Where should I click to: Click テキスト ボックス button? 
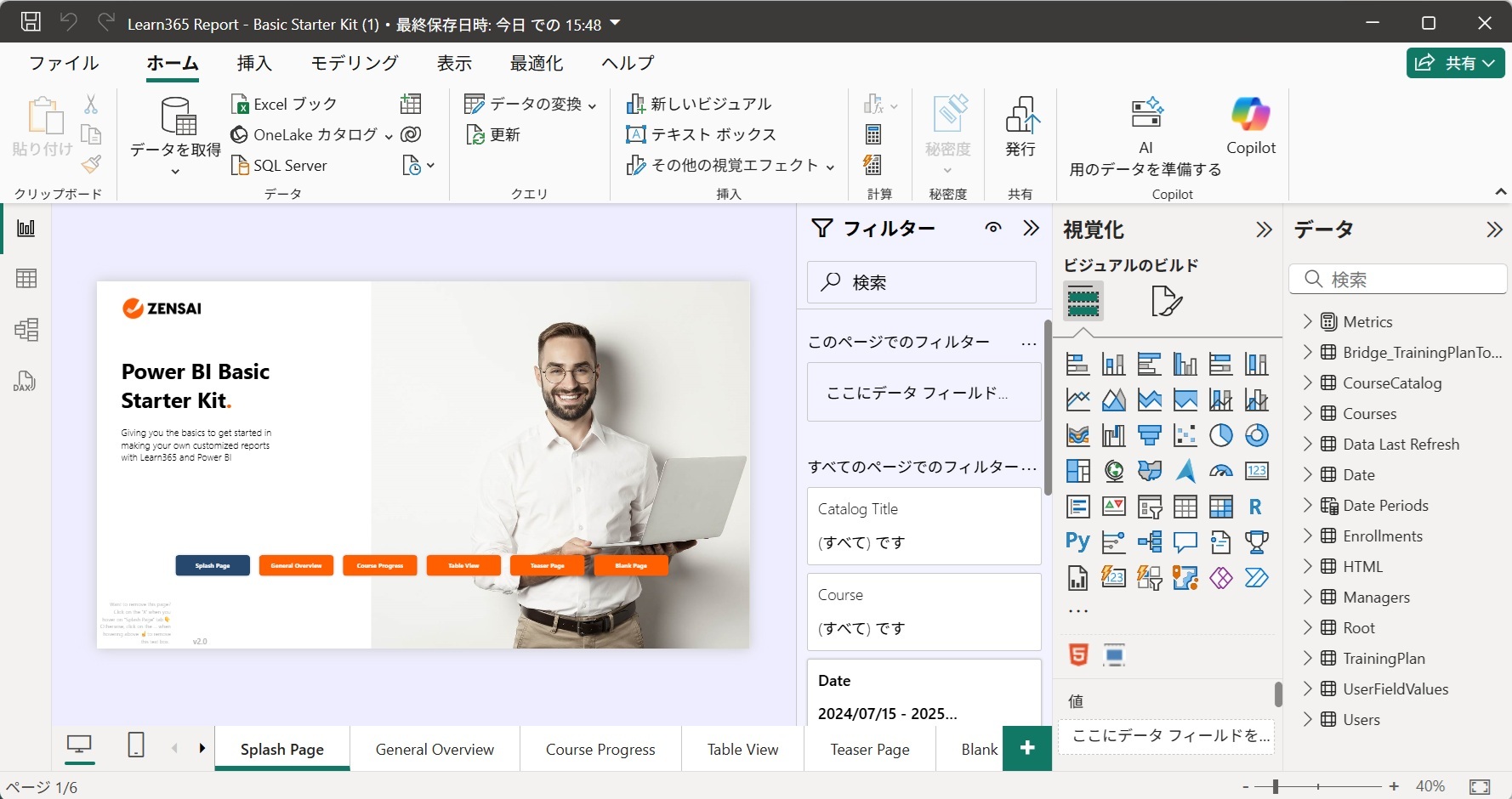pos(701,134)
